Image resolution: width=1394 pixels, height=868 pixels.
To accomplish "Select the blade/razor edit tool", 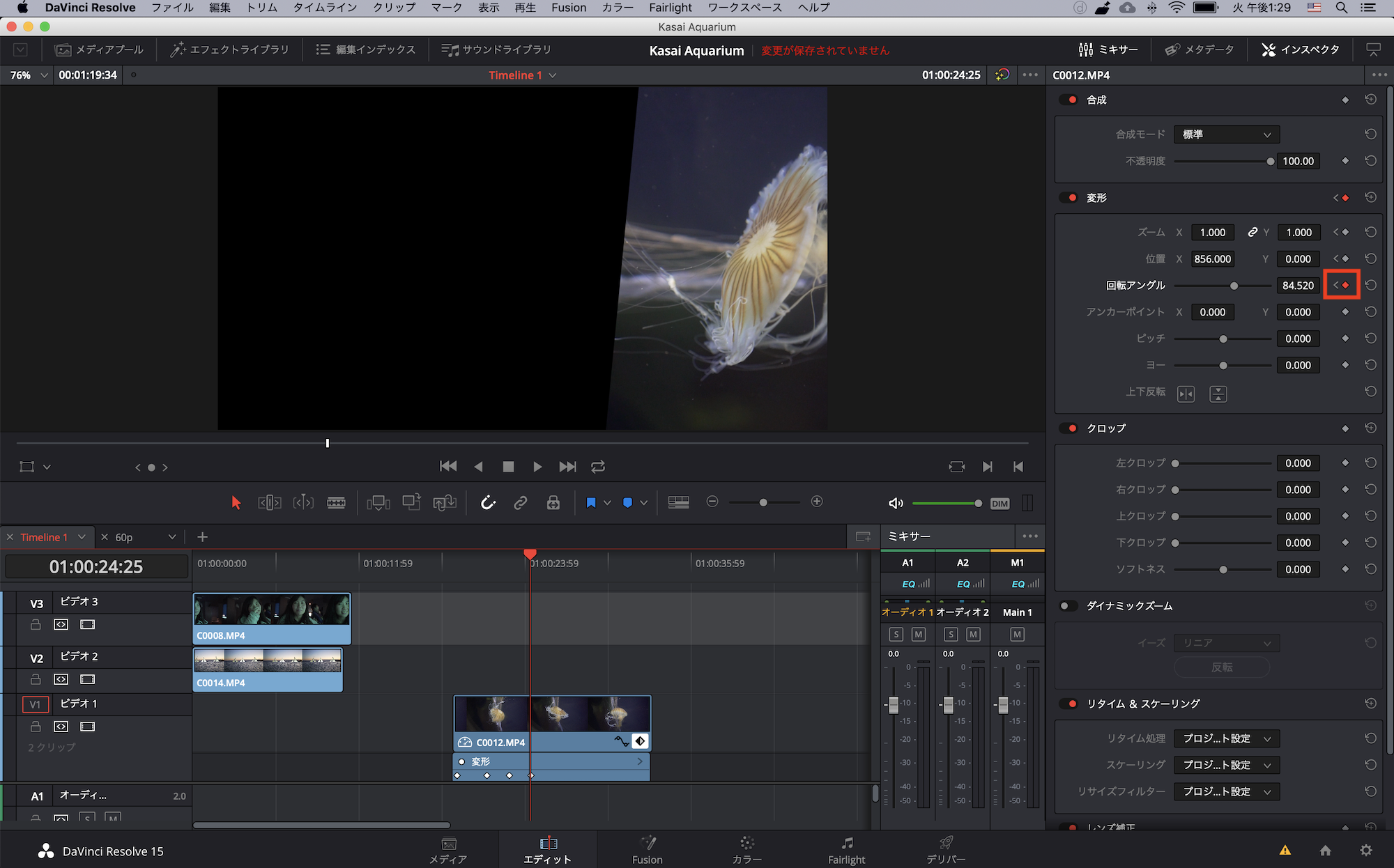I will pyautogui.click(x=336, y=502).
